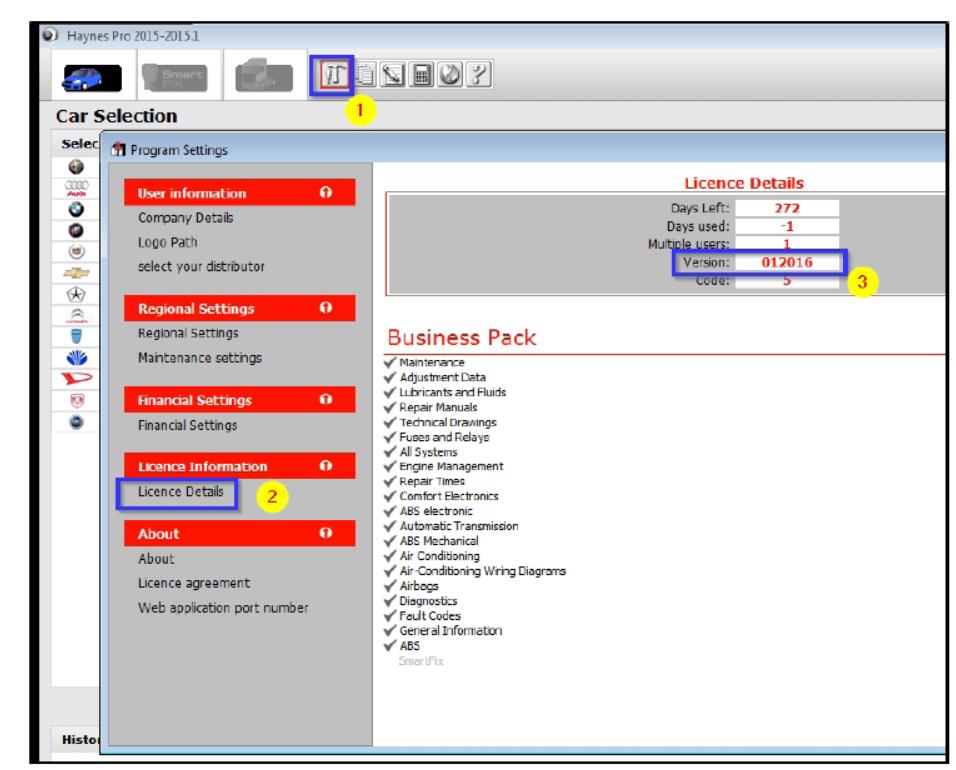The width and height of the screenshot is (956, 770).
Task: Click the Days Left value field
Action: (787, 208)
